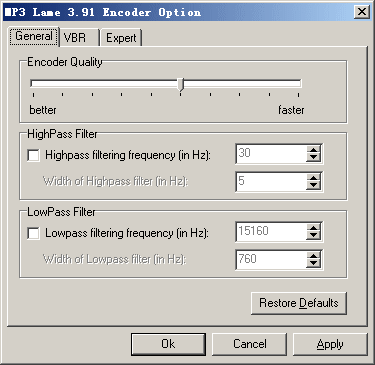This screenshot has height=365, width=375.
Task: Open the Expert tab
Action: pos(121,38)
